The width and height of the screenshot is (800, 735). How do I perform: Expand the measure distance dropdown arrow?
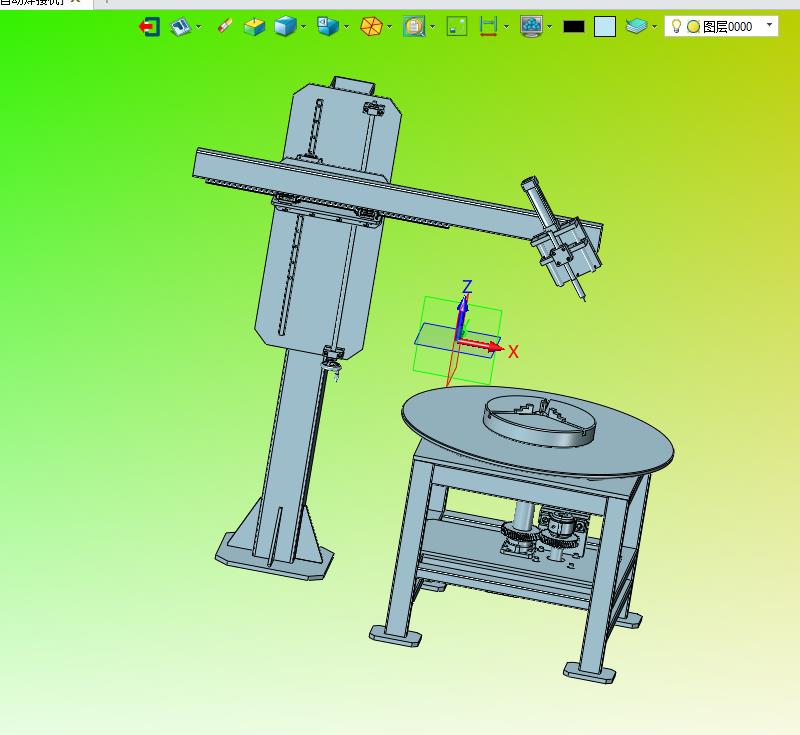click(506, 27)
